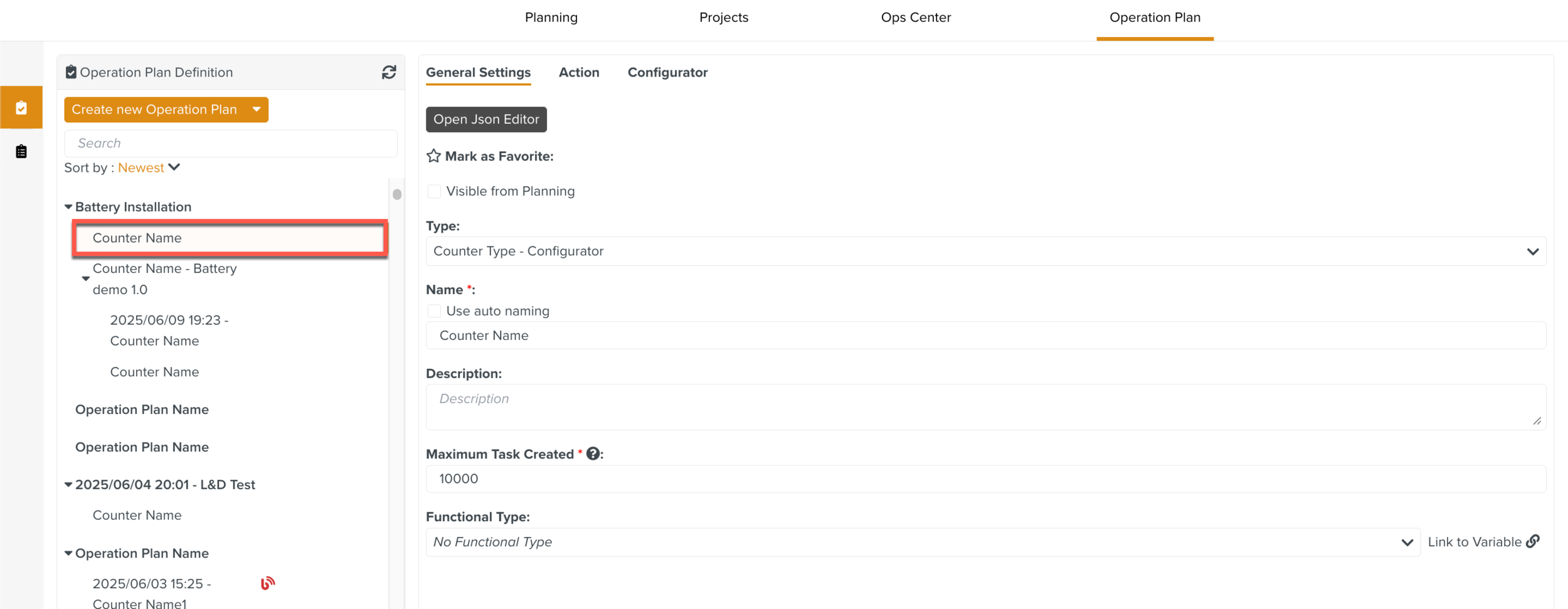Enable the Visible from Planning checkbox
Image resolution: width=1568 pixels, height=609 pixels.
(434, 191)
